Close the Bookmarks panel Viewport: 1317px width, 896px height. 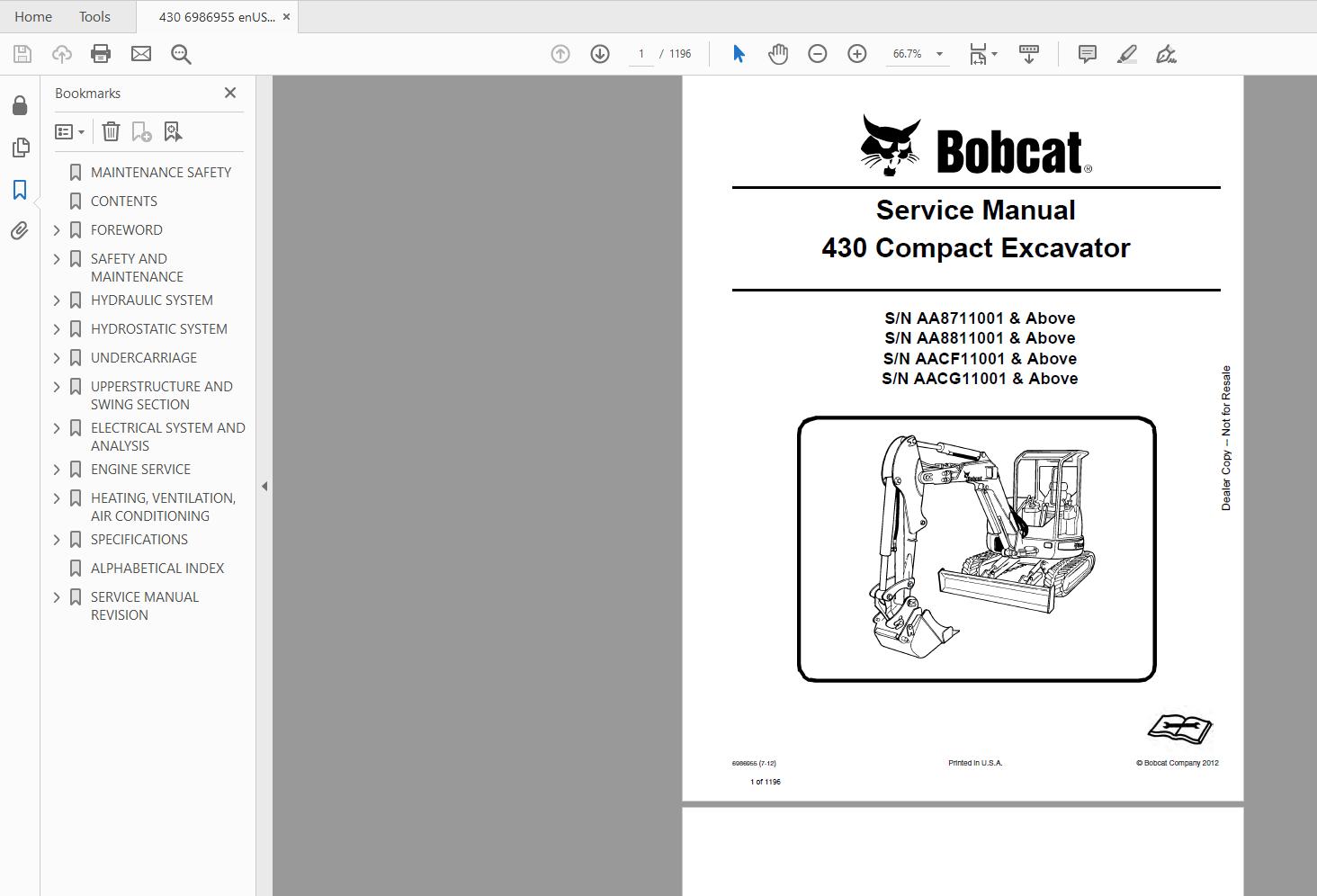click(x=230, y=93)
